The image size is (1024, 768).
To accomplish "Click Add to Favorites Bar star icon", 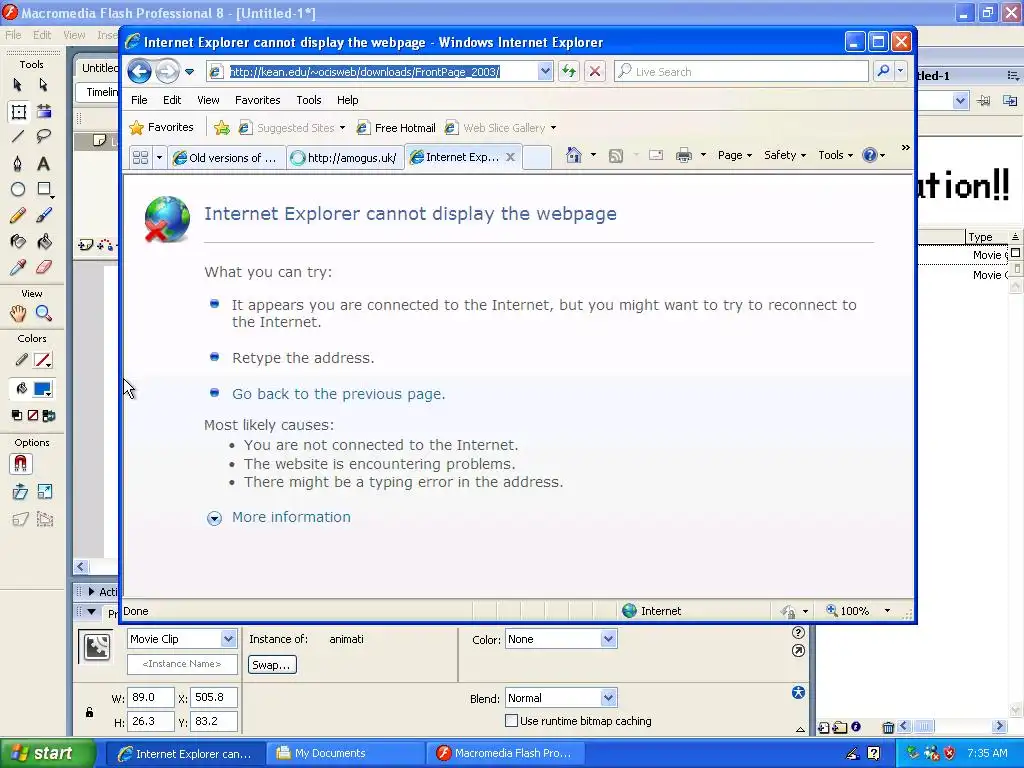I will click(x=221, y=127).
